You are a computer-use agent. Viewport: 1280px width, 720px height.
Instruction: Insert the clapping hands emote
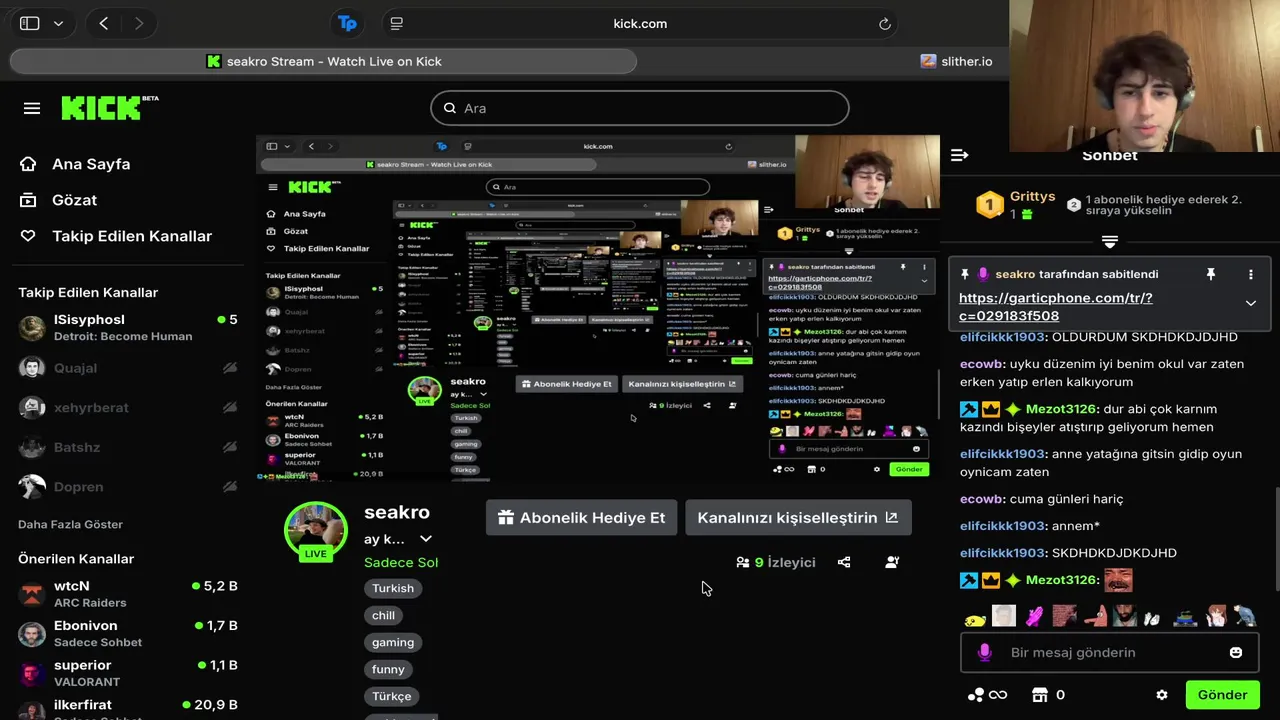[1152, 617]
